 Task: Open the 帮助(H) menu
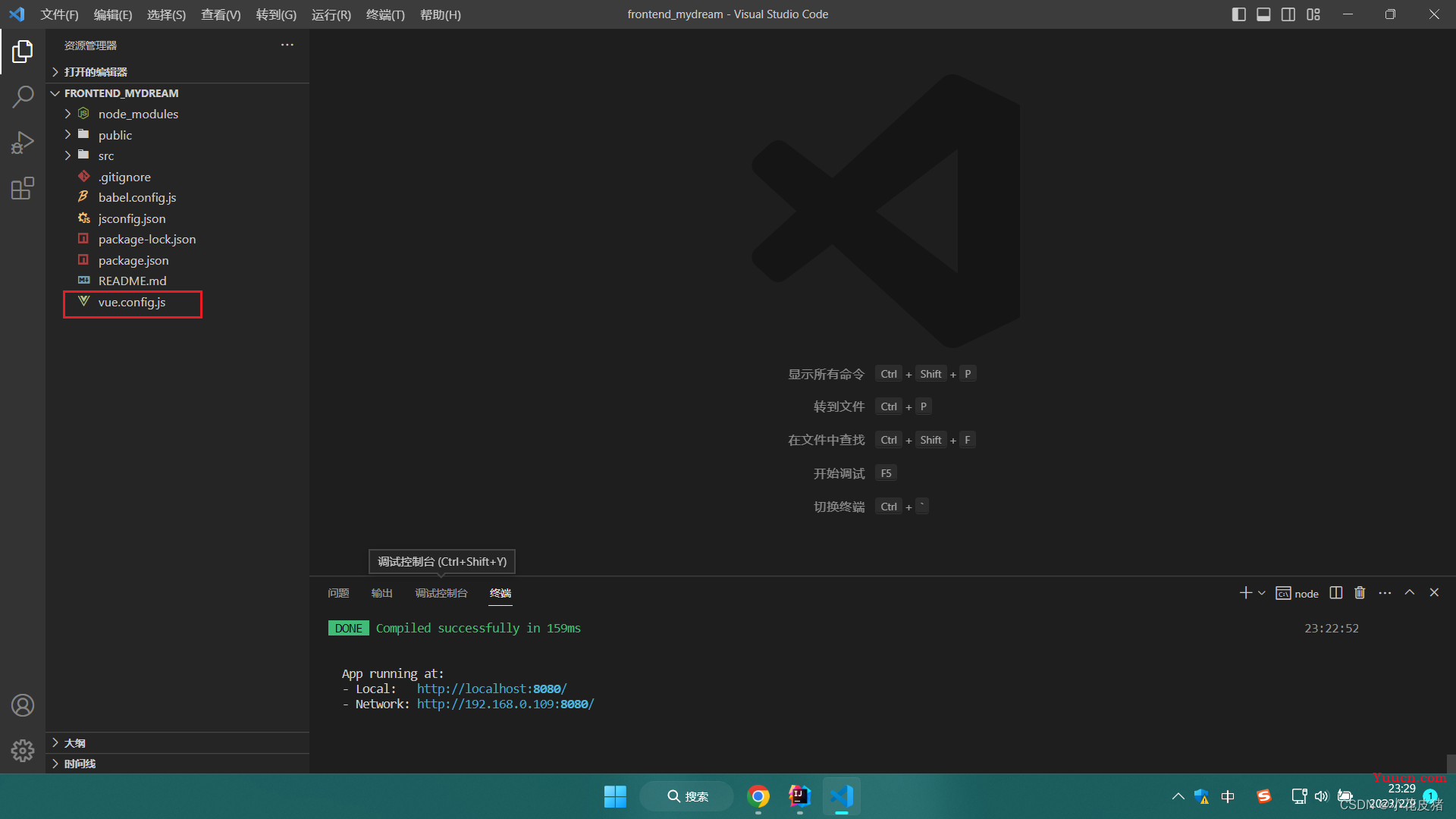(440, 14)
